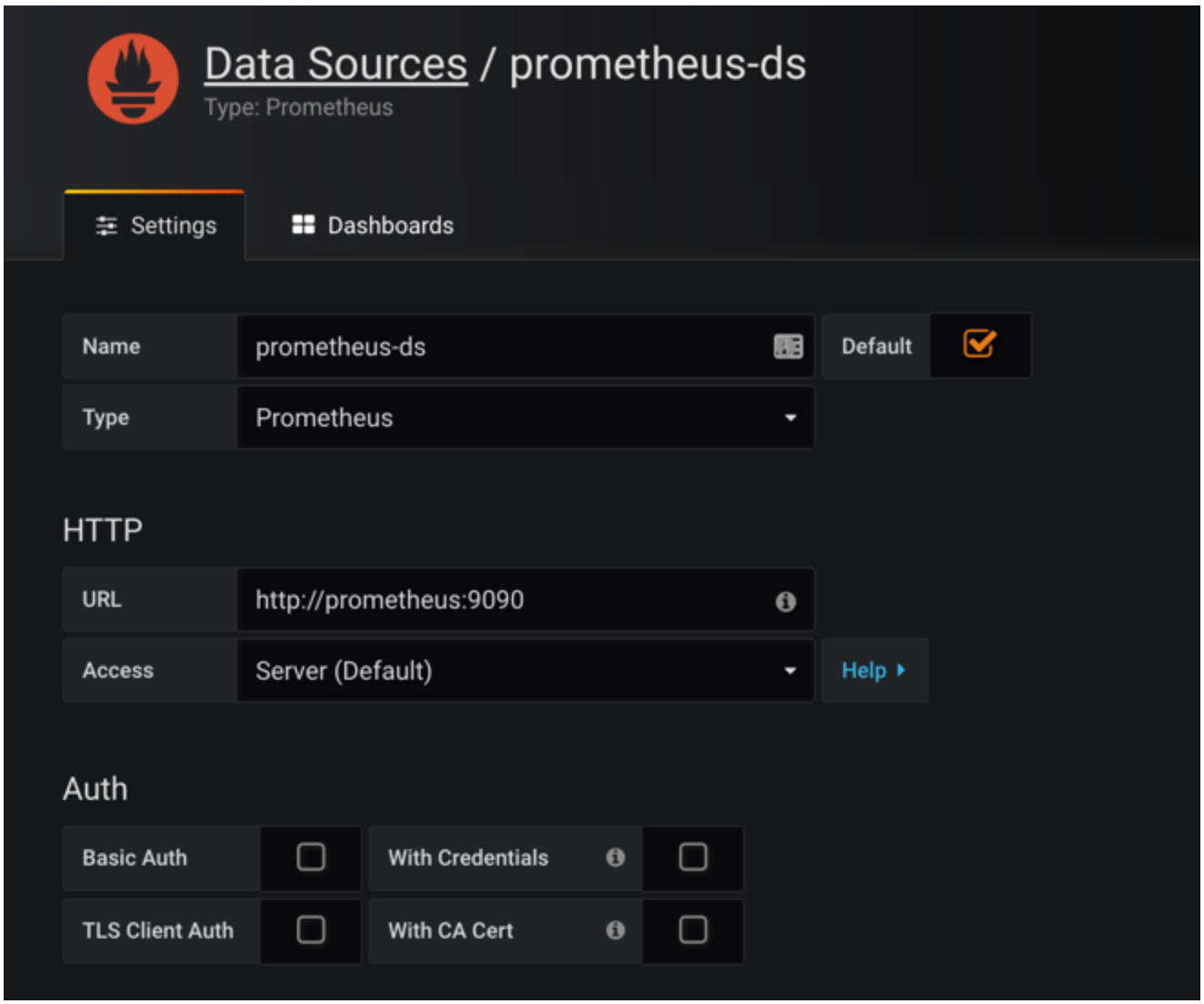This screenshot has width=1204, height=1004.
Task: Edit the Name input field prometheus-ds
Action: tap(525, 346)
